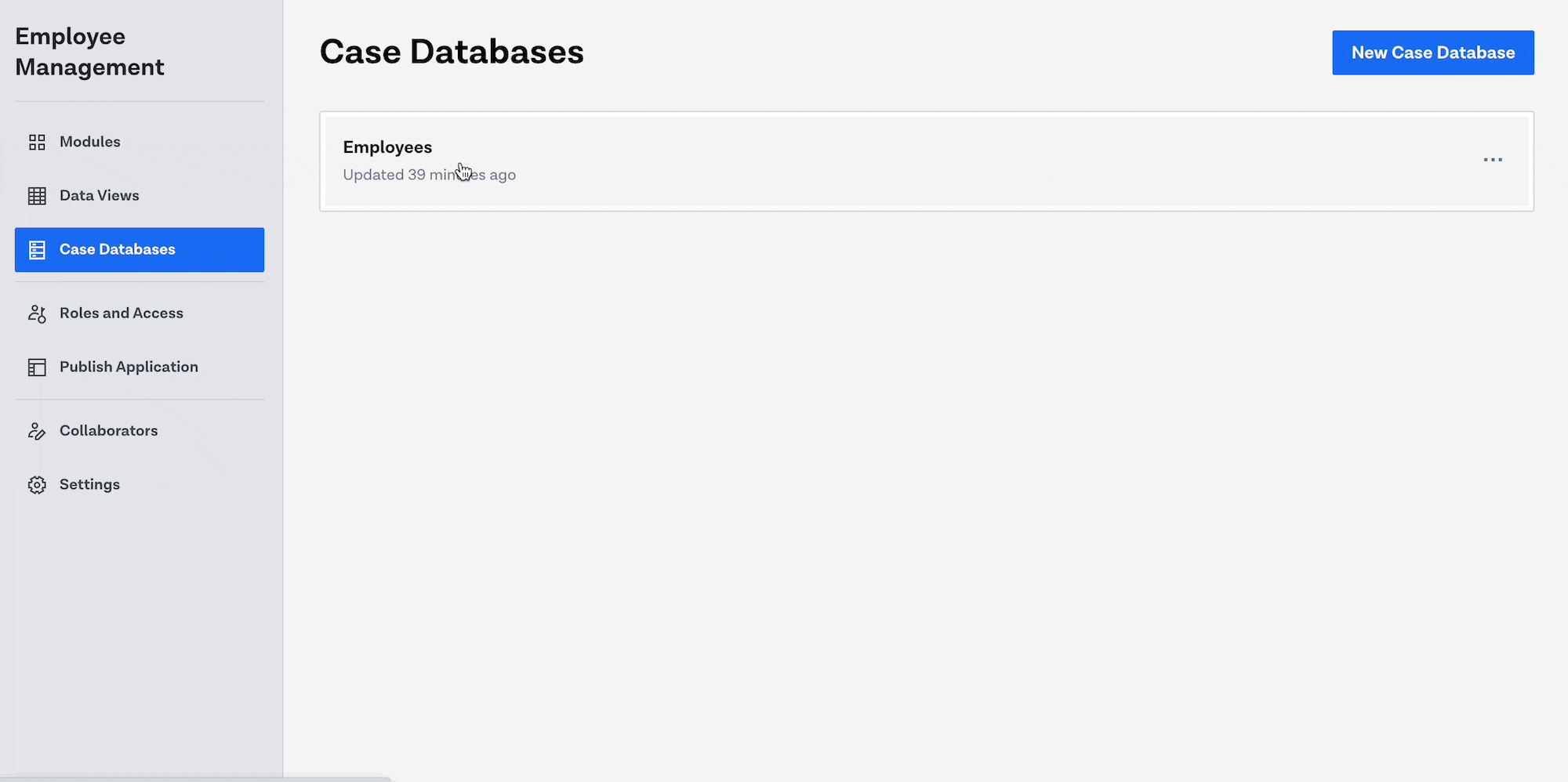Navigate to Publish Application text label

[x=129, y=367]
